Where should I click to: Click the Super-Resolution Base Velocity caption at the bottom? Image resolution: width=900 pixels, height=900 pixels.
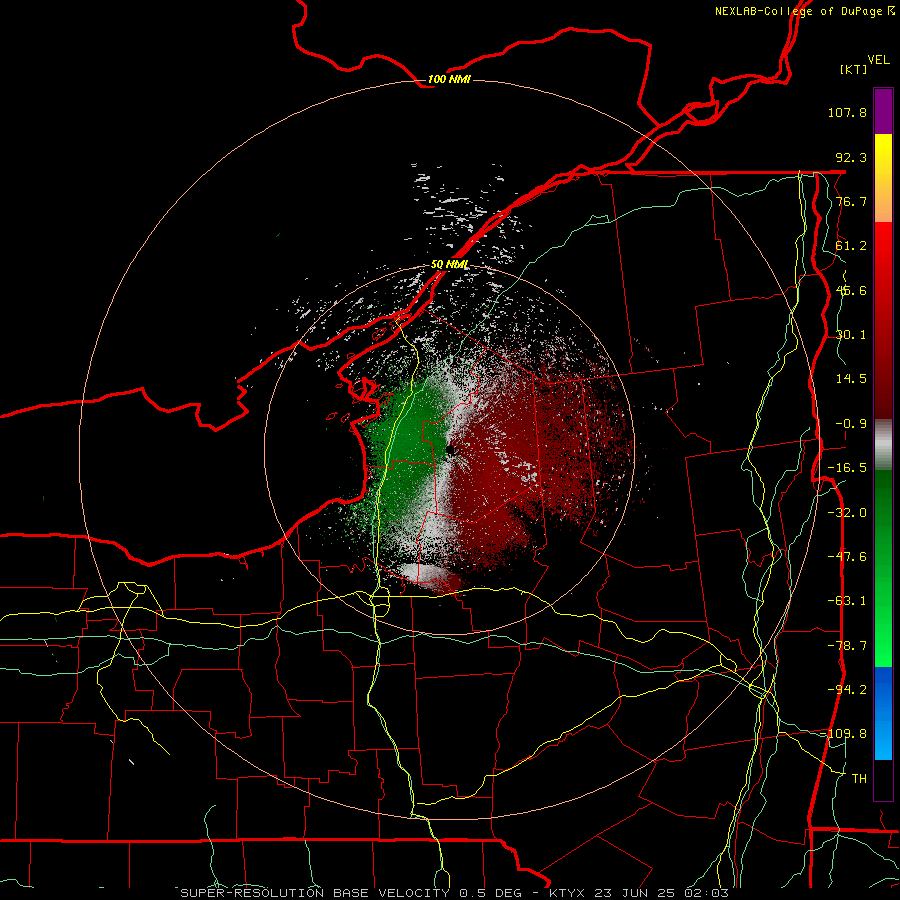(455, 893)
